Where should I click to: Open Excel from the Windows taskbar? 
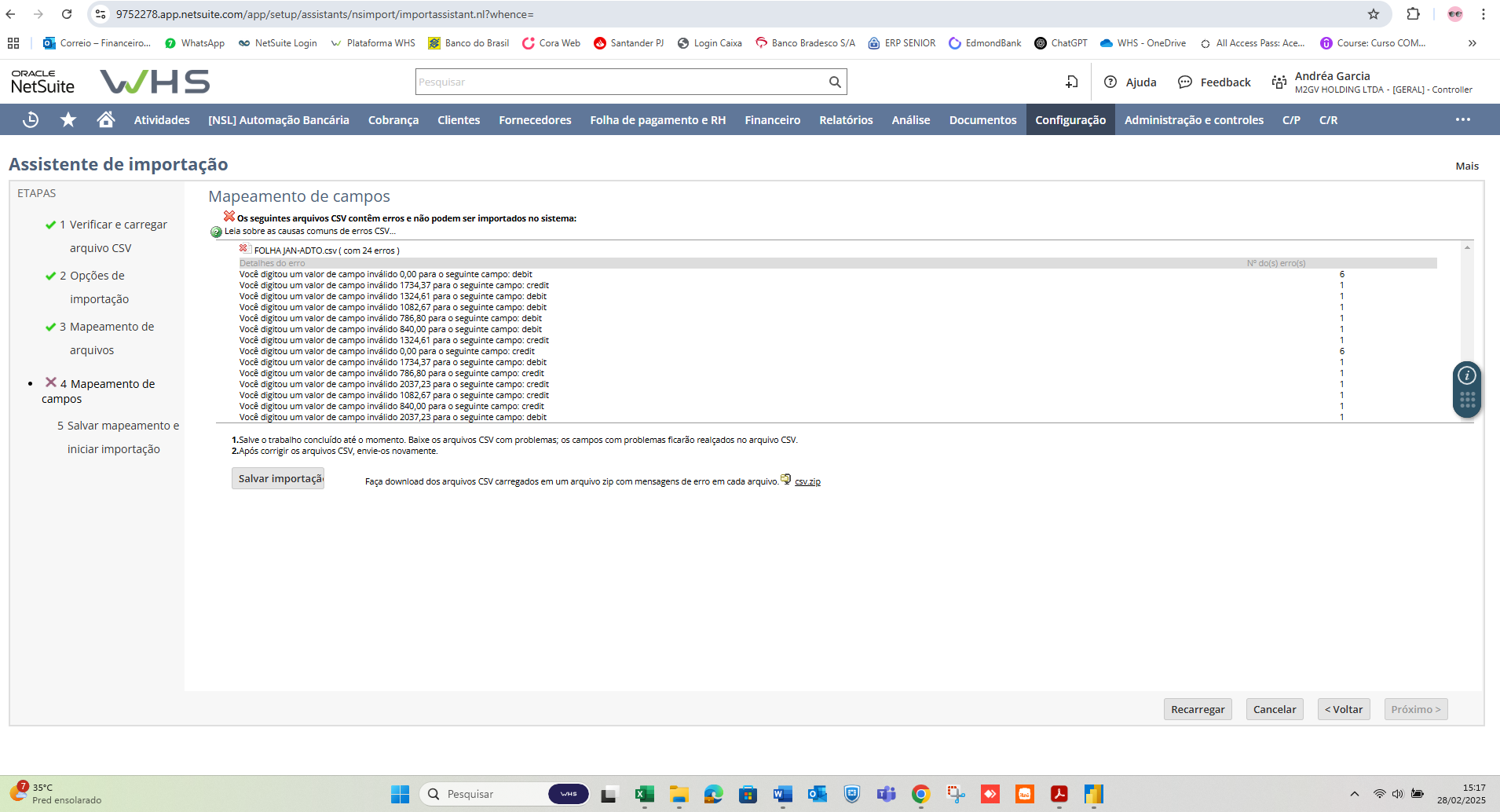coord(645,794)
